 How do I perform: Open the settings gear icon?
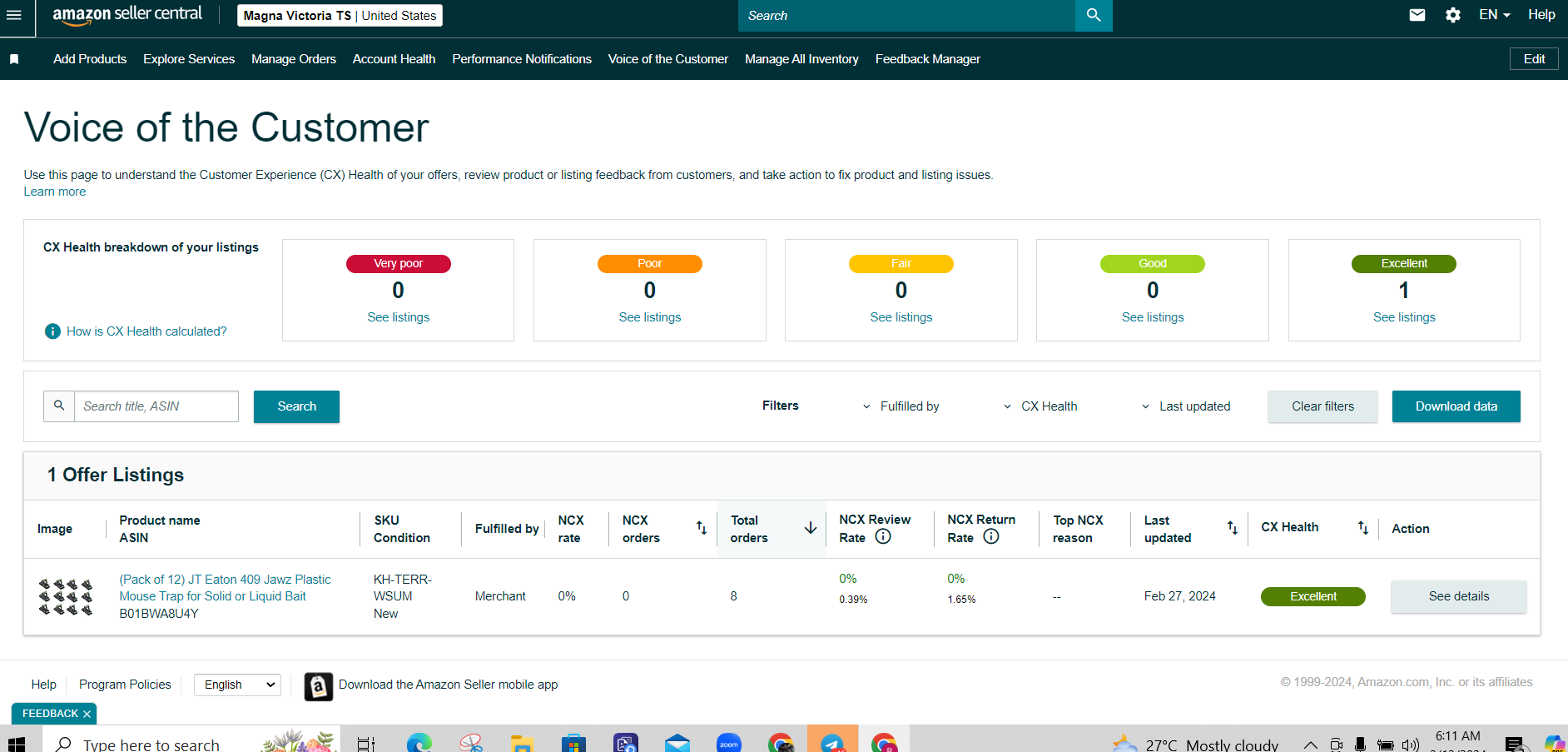1453,15
